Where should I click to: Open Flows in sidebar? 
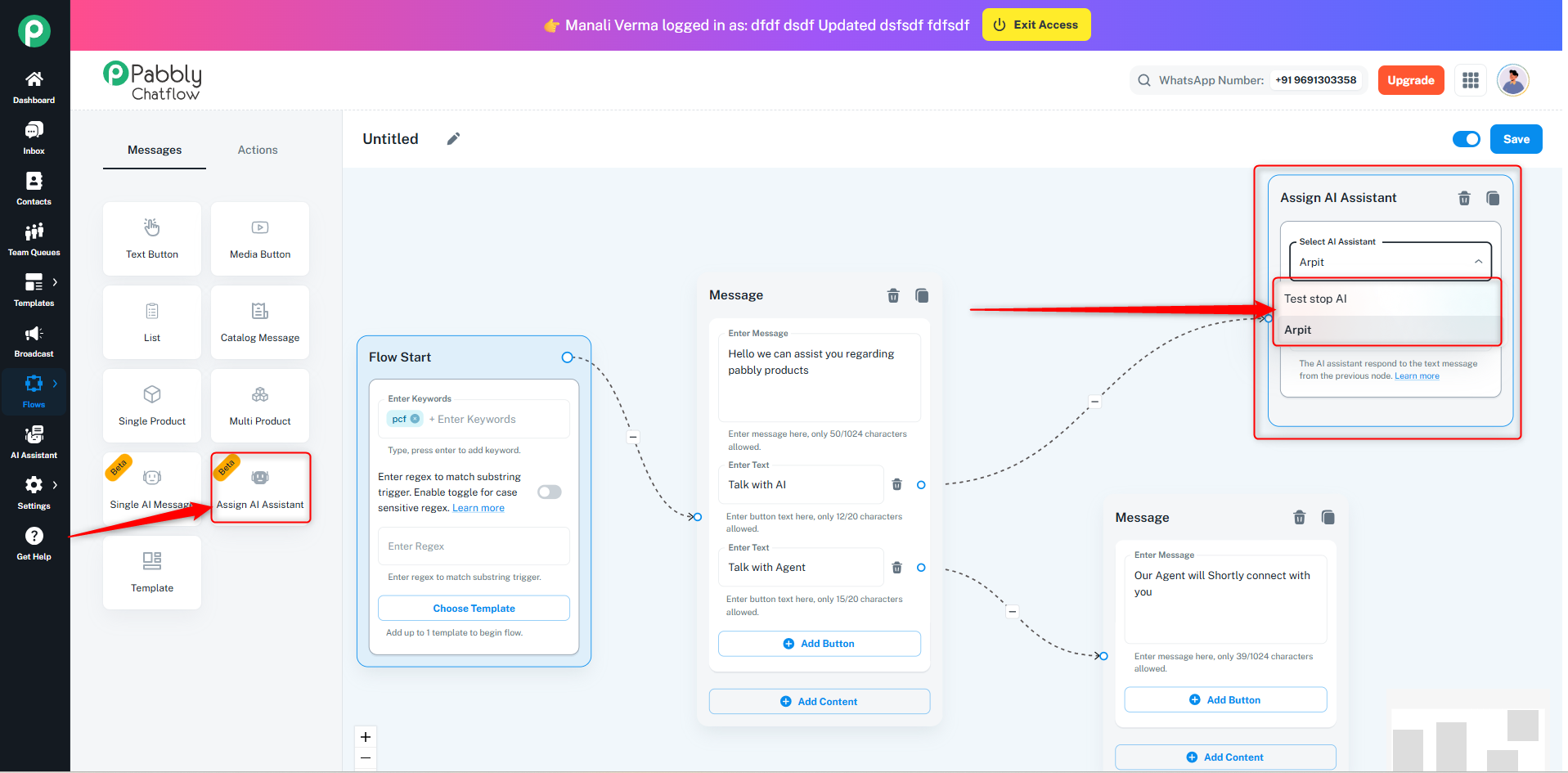click(x=34, y=392)
